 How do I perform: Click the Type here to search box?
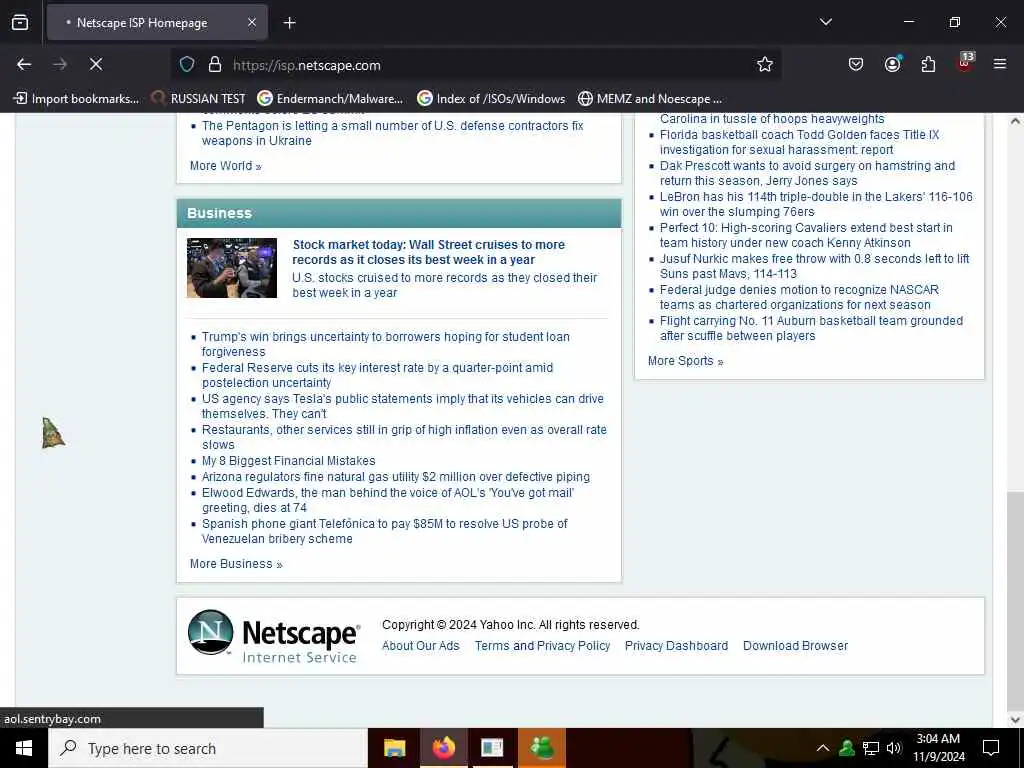coord(208,748)
